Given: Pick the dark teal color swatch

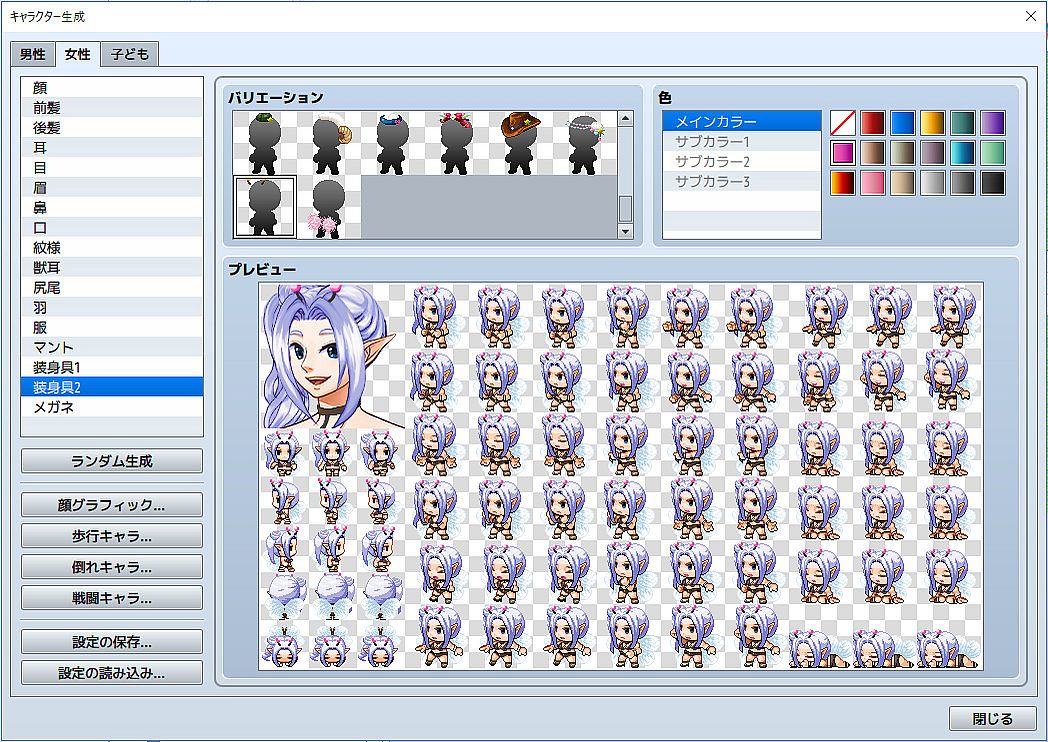Looking at the screenshot, I should tap(963, 123).
